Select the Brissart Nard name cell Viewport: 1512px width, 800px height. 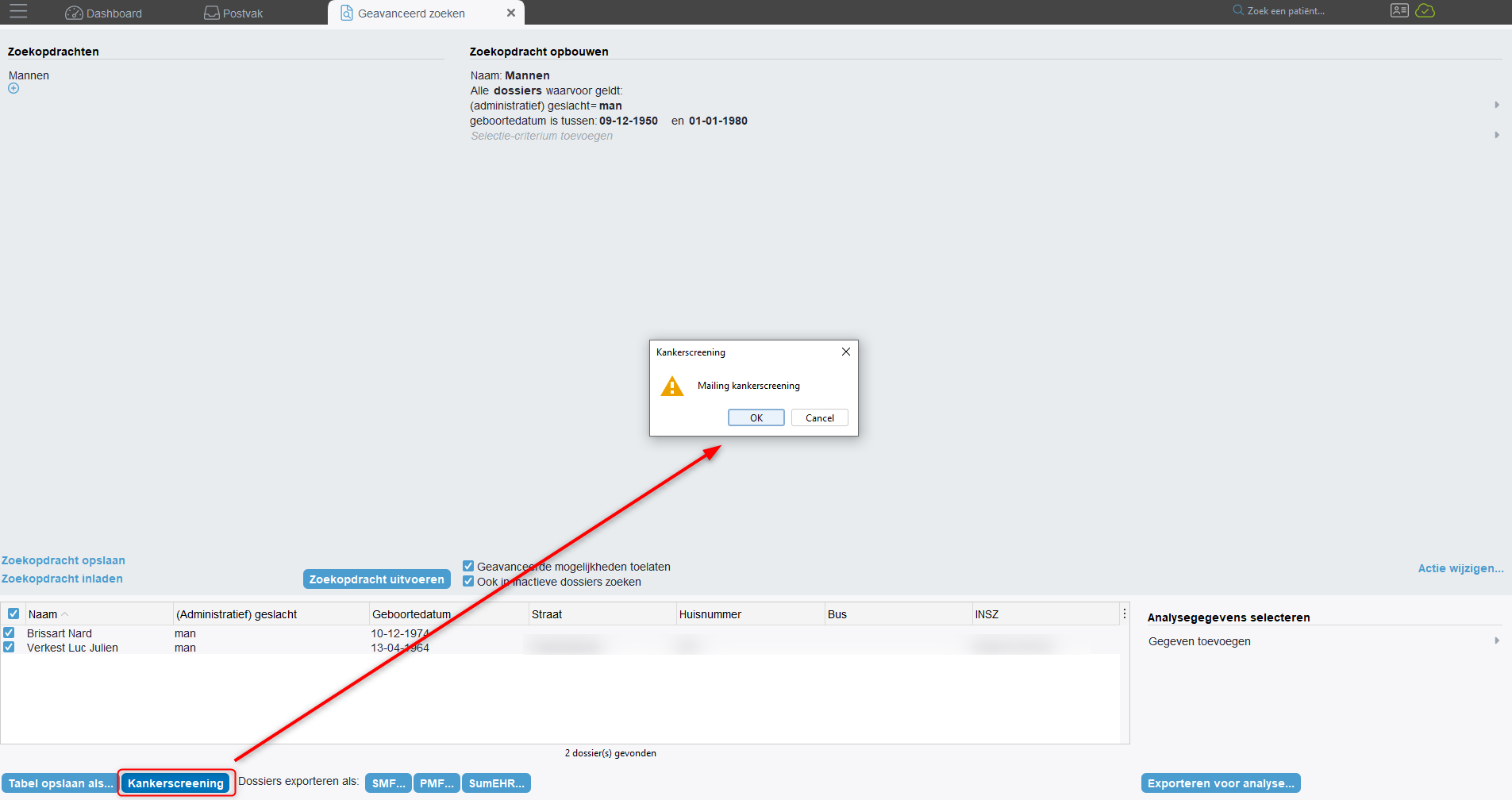60,633
